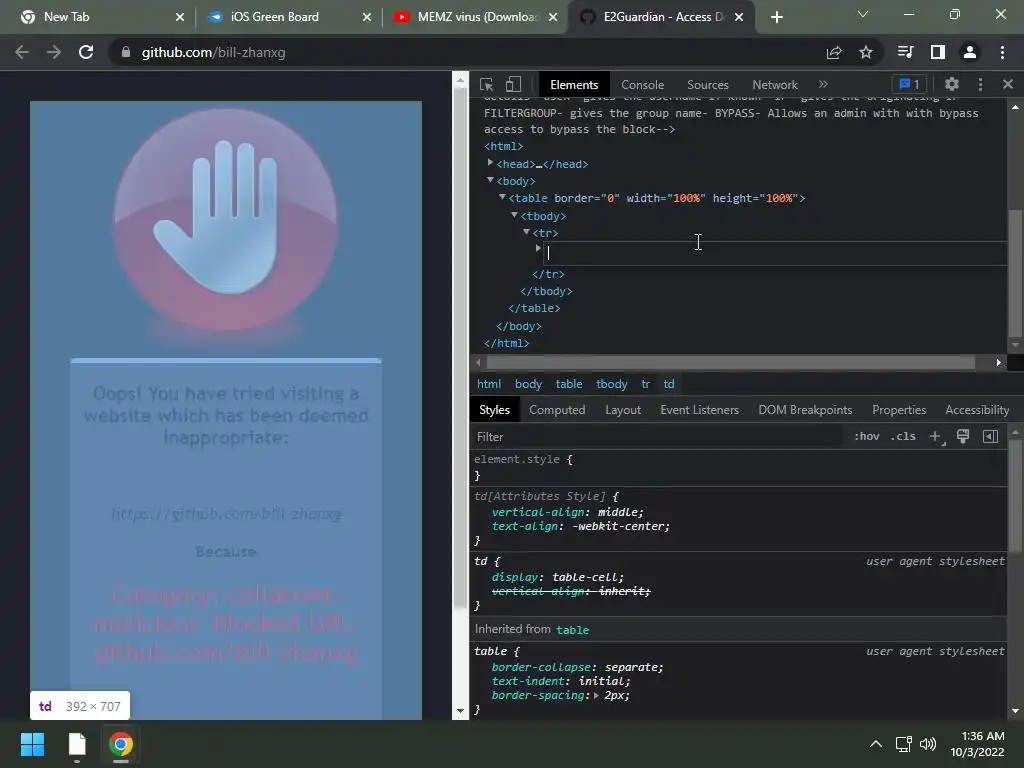Switch to the Network tab

point(775,85)
